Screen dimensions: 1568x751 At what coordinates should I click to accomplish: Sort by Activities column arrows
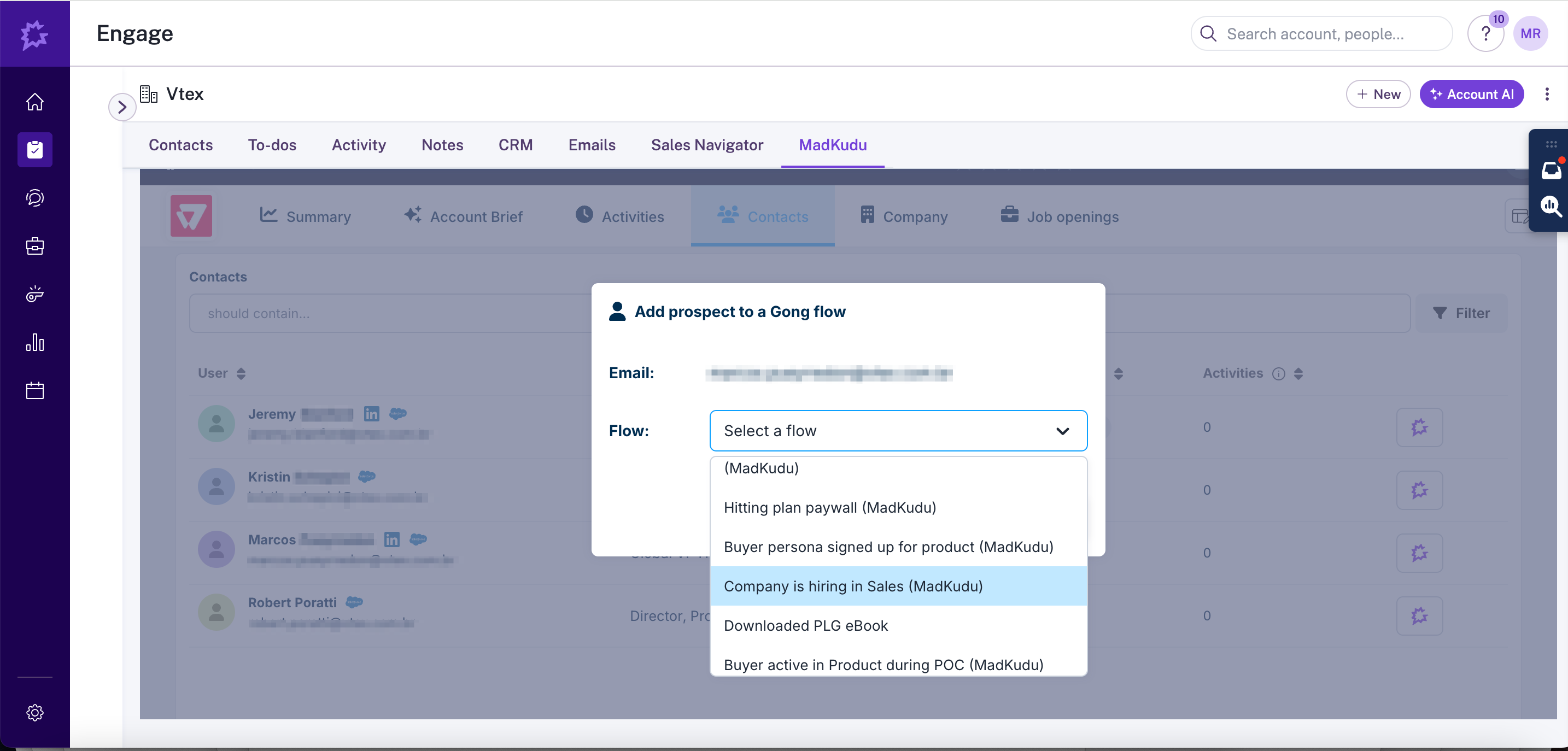[x=1298, y=373]
